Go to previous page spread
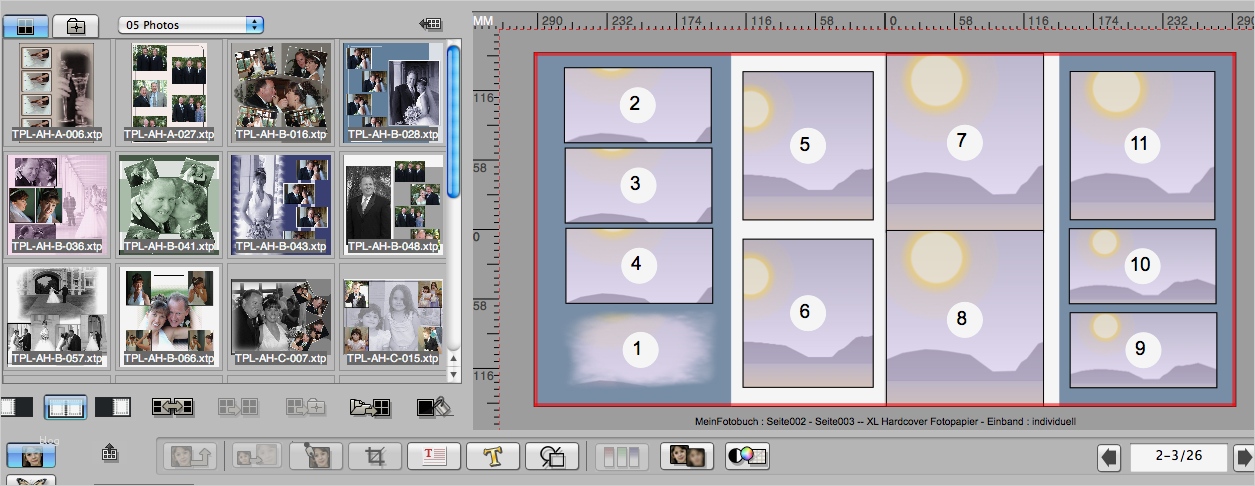Image resolution: width=1255 pixels, height=486 pixels. coord(1109,458)
